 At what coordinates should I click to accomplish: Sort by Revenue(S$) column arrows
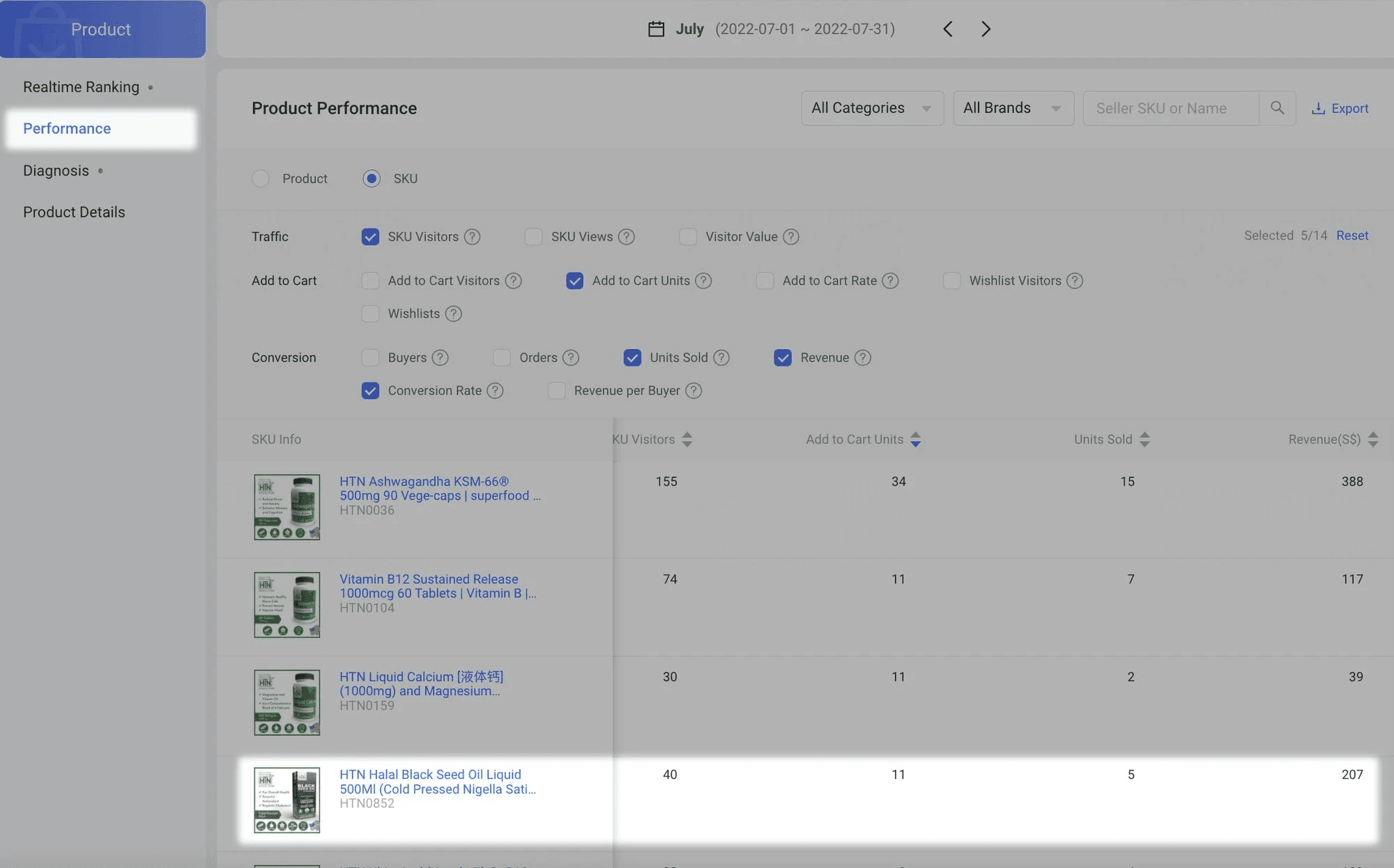1372,440
